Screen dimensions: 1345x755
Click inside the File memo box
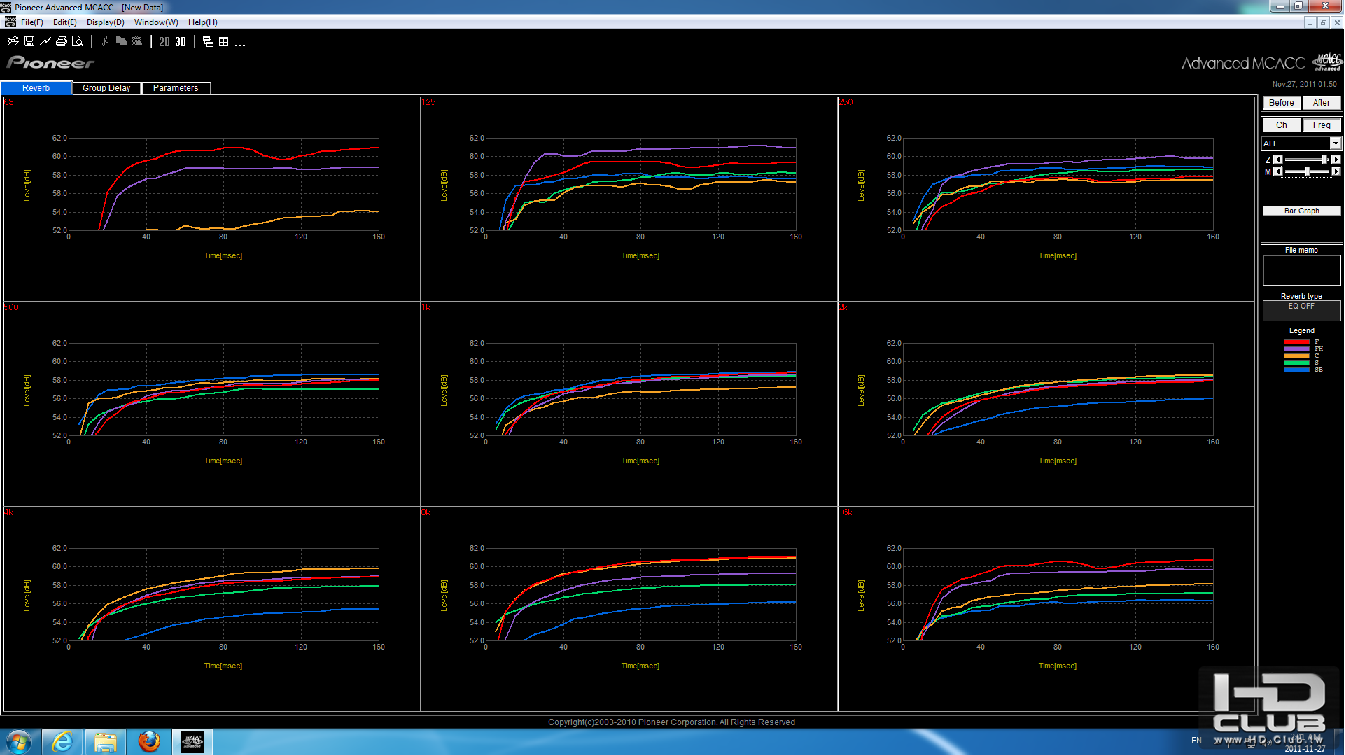pos(1301,270)
